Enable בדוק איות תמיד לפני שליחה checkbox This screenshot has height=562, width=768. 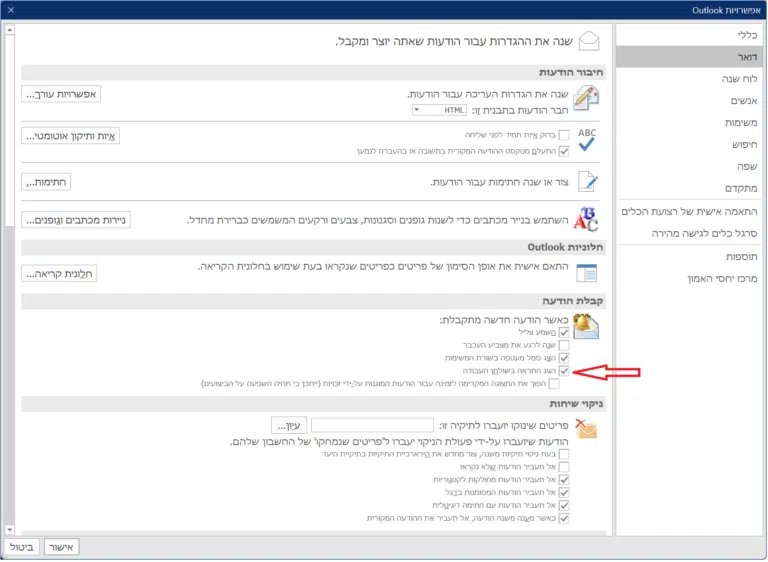(564, 135)
